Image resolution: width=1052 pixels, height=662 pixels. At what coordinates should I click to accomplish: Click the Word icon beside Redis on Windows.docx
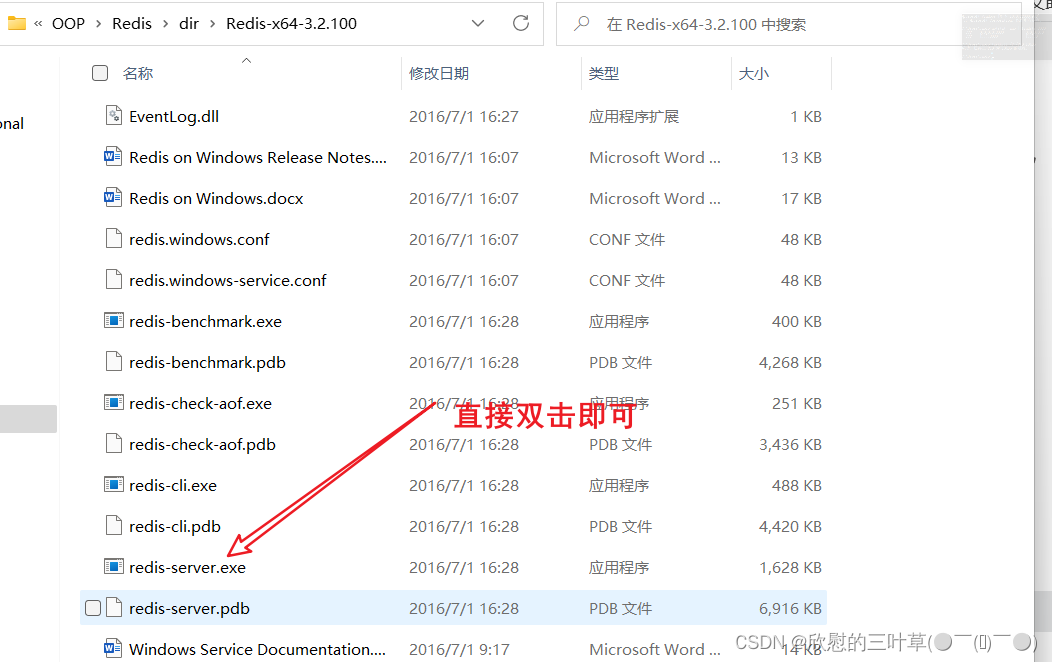pyautogui.click(x=113, y=198)
